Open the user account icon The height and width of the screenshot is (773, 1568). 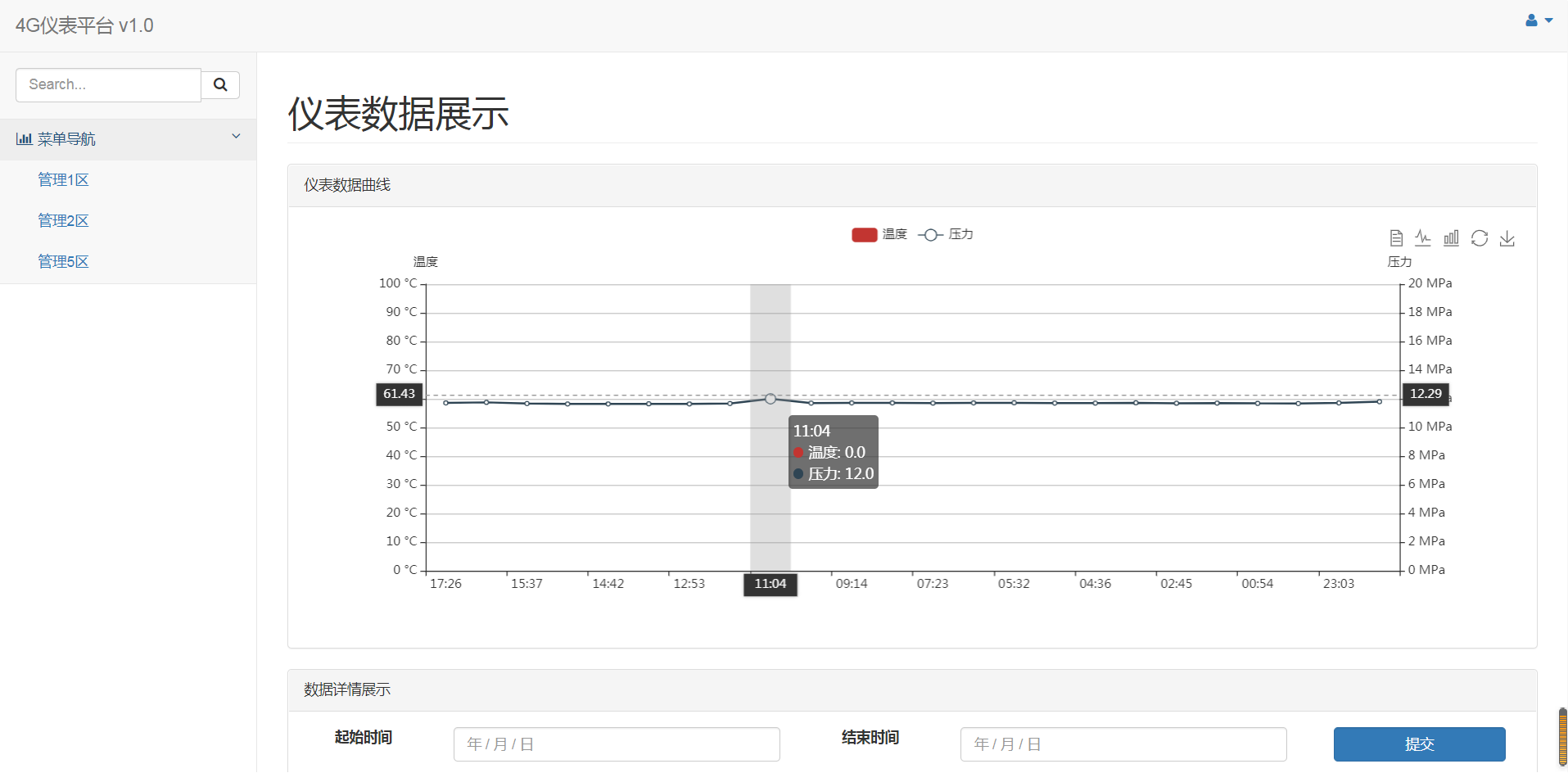point(1530,20)
